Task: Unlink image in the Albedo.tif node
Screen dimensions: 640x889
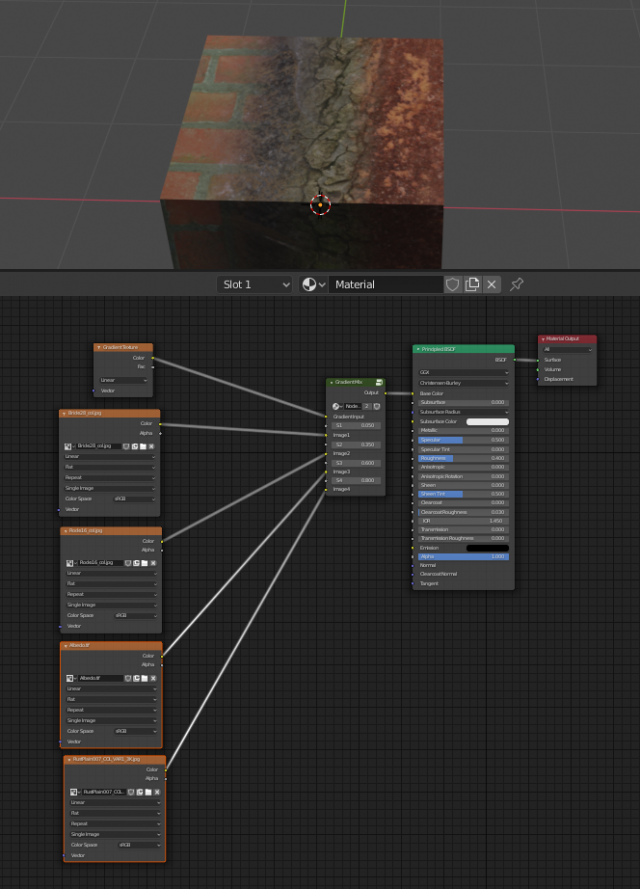Action: 153,678
